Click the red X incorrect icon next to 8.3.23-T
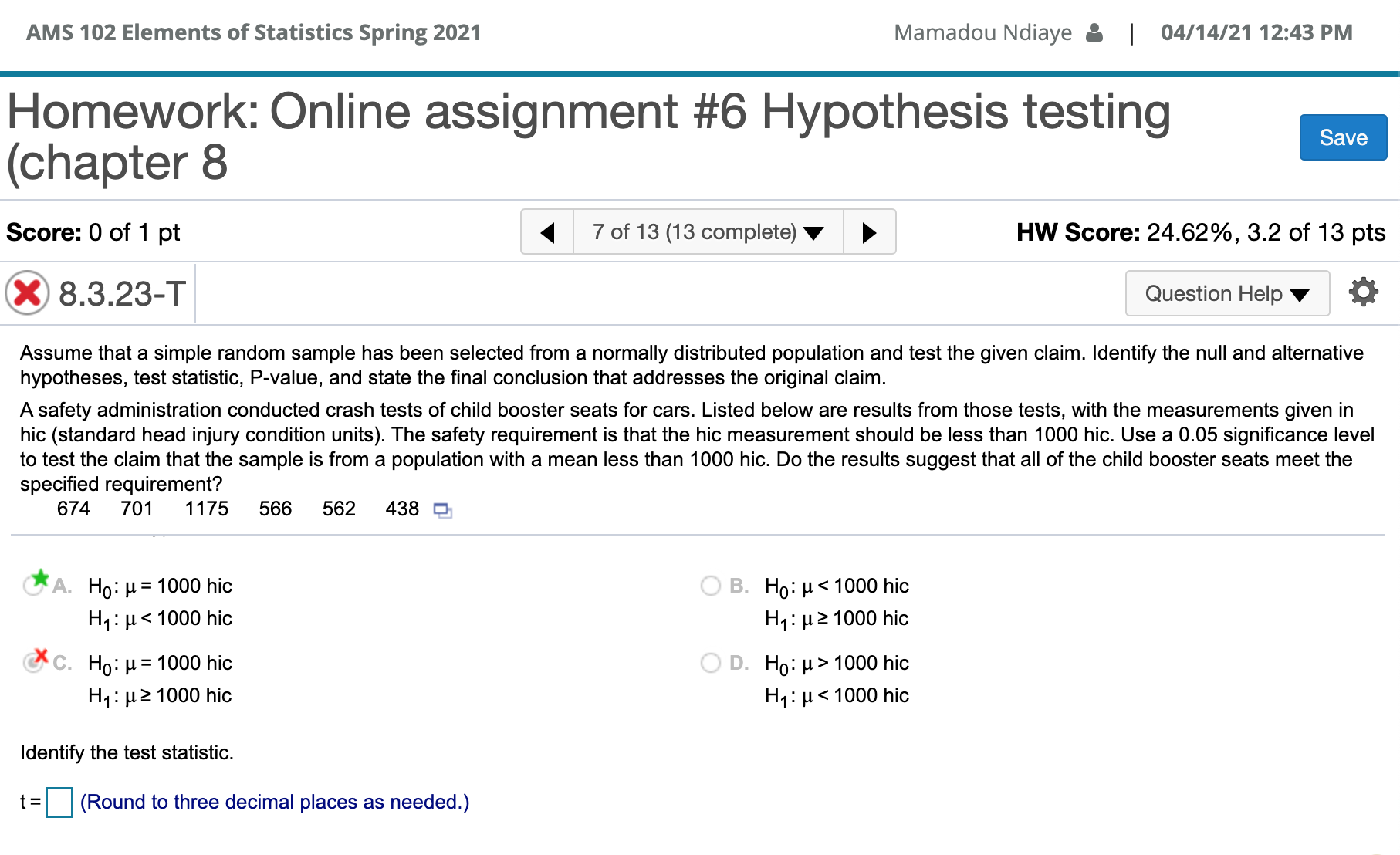This screenshot has width=1400, height=855. click(x=27, y=292)
